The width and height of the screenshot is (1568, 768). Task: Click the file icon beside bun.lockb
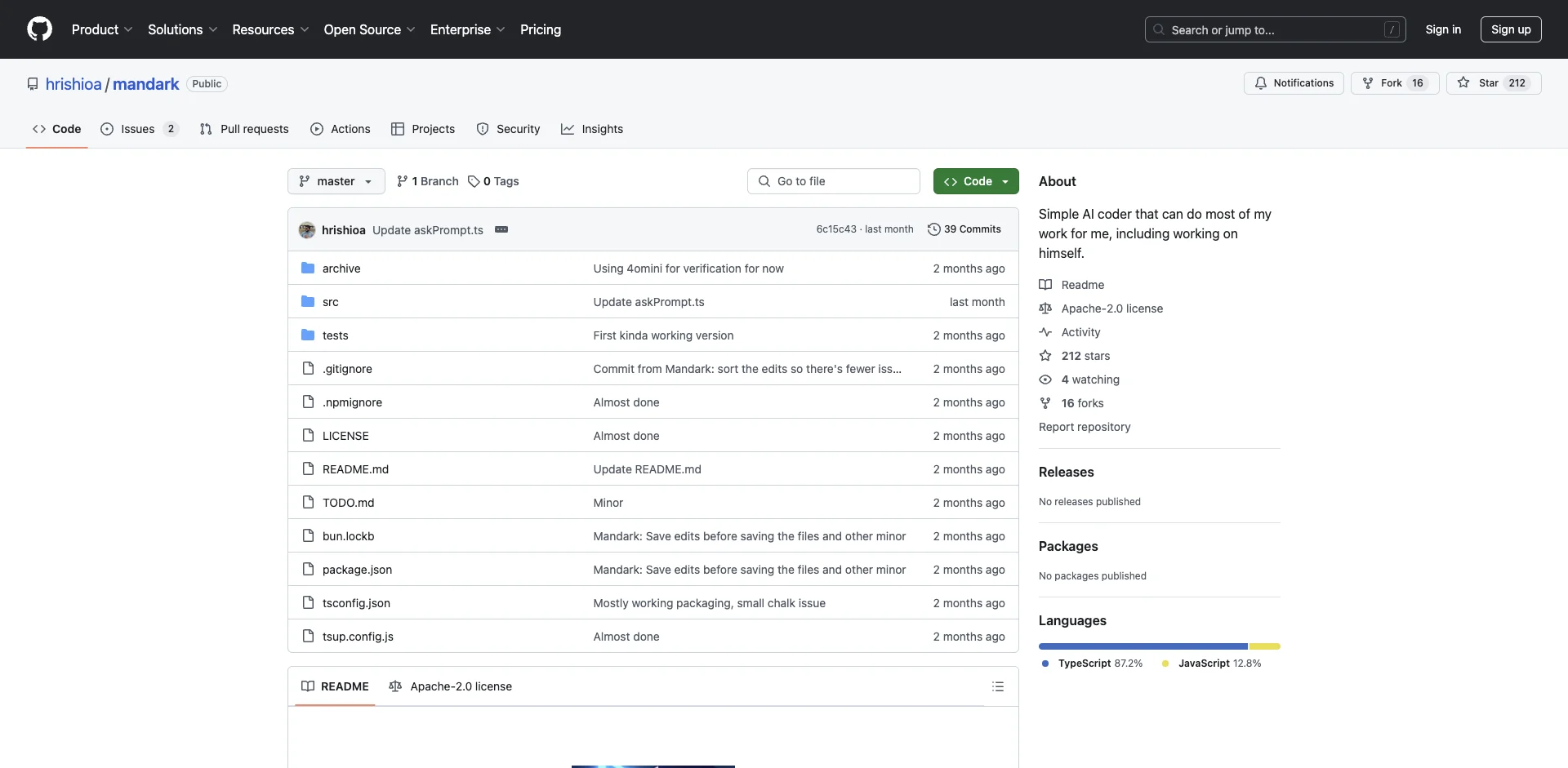click(x=308, y=536)
